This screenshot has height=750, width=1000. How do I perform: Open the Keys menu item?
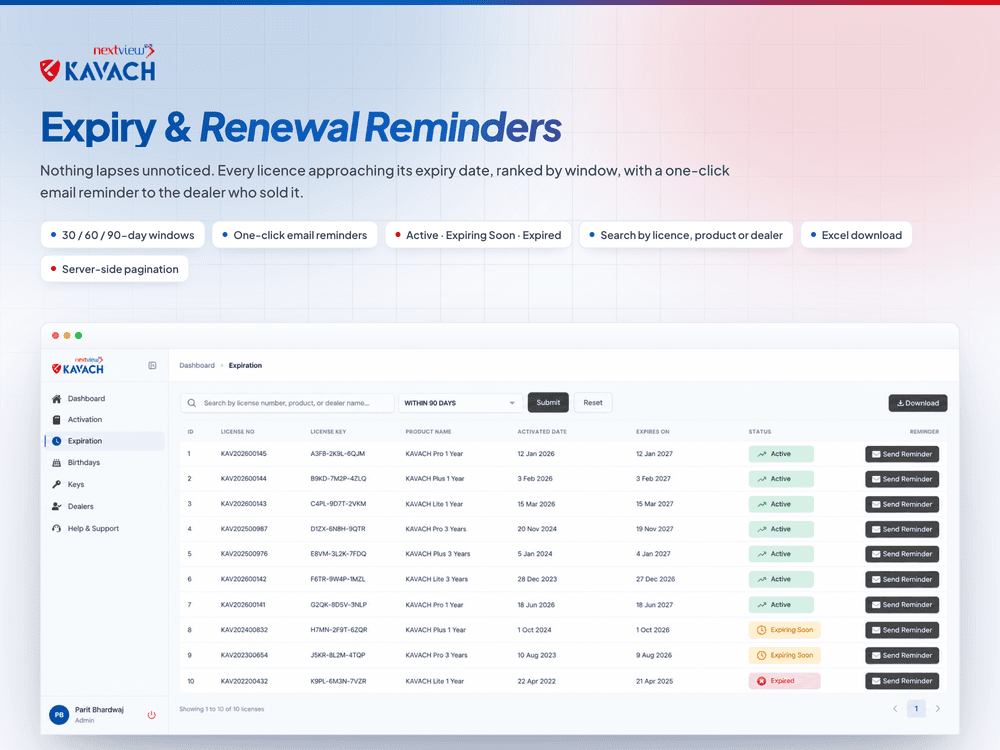[105, 485]
